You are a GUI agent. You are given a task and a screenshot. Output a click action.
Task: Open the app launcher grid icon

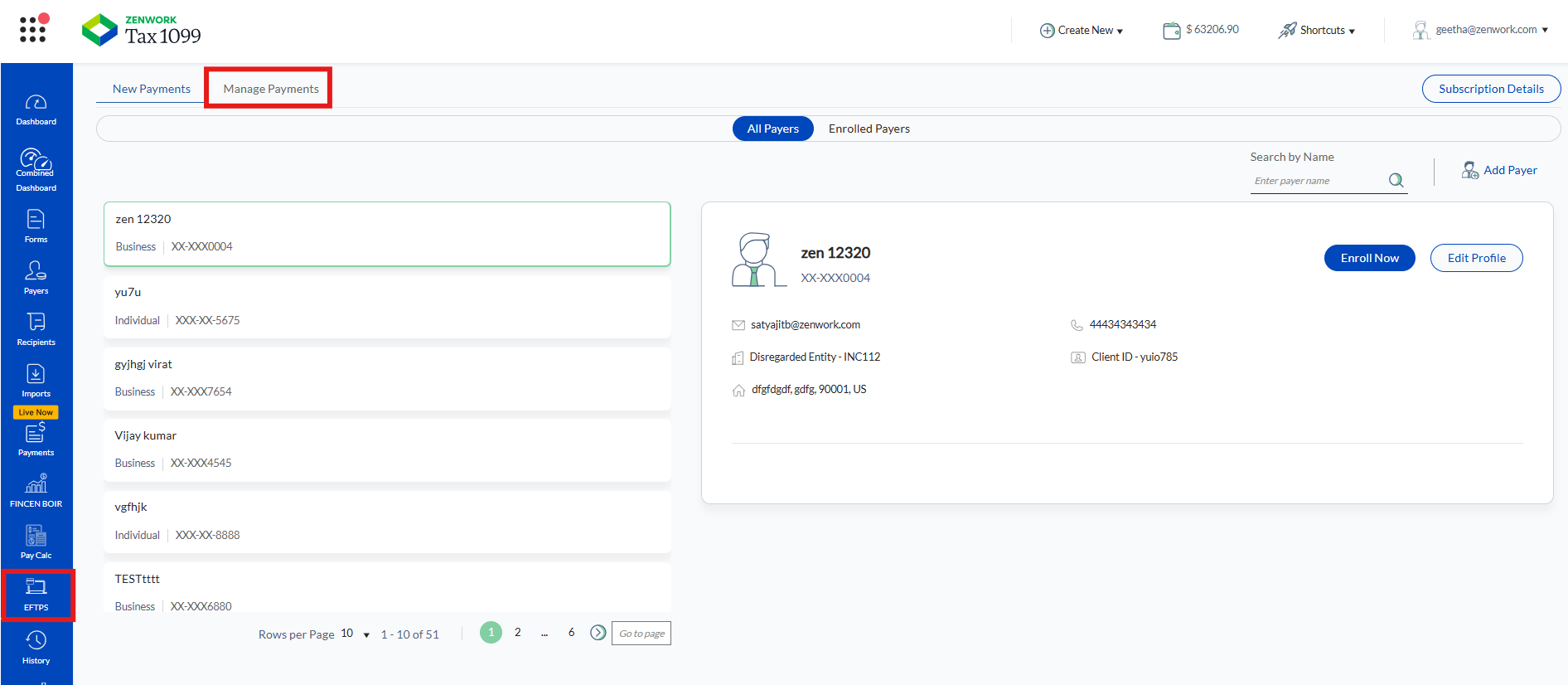[32, 29]
